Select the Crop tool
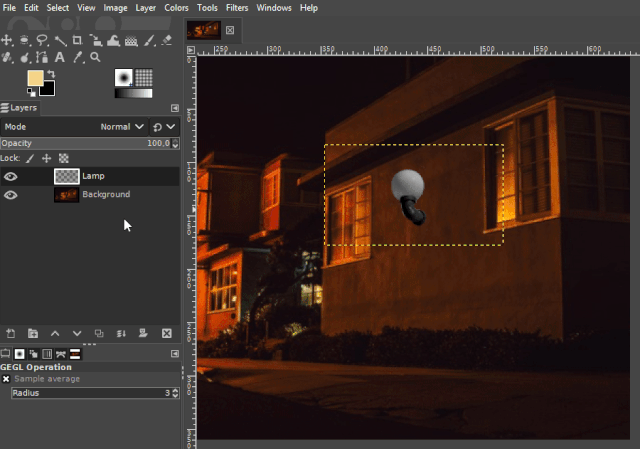 pos(77,40)
